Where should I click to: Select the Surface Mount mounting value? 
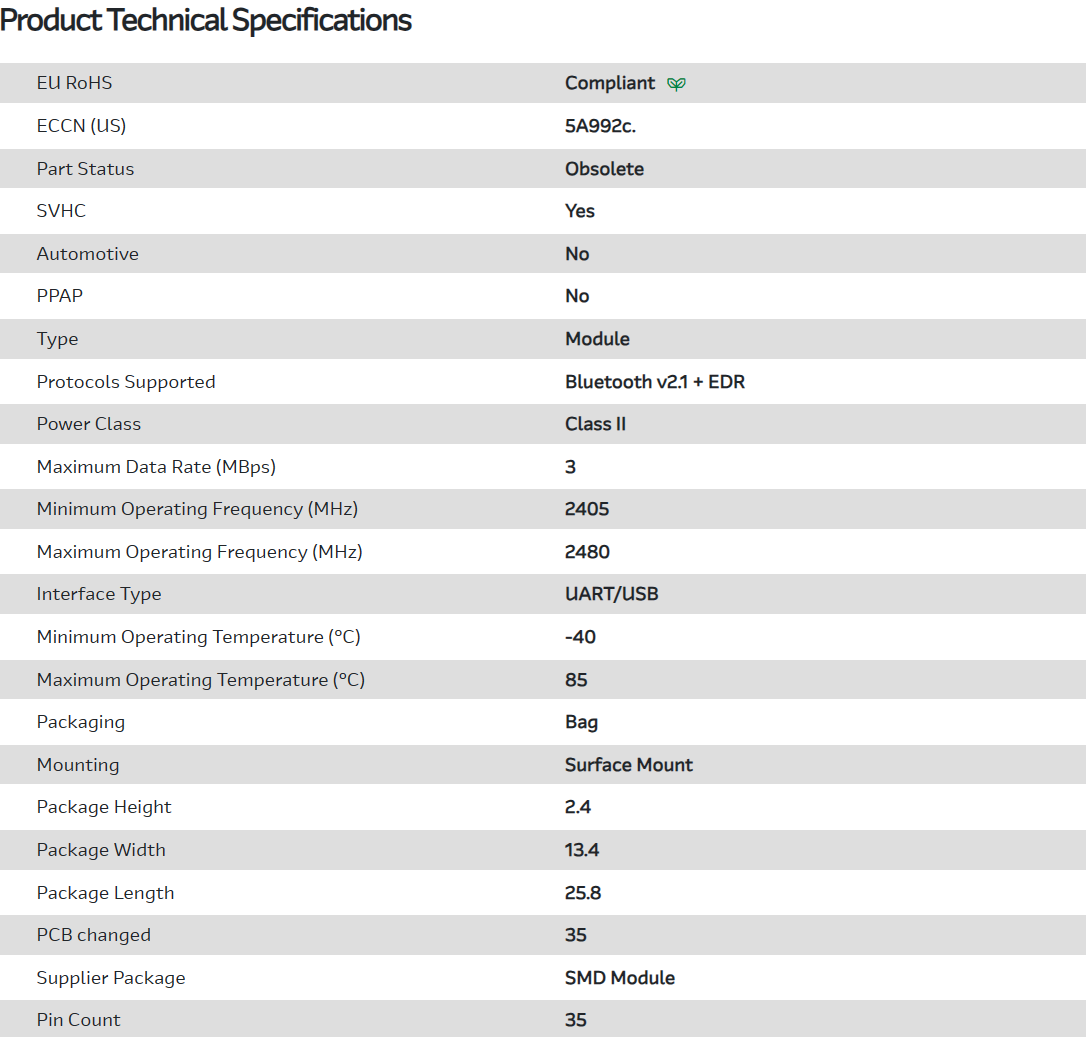pyautogui.click(x=628, y=765)
